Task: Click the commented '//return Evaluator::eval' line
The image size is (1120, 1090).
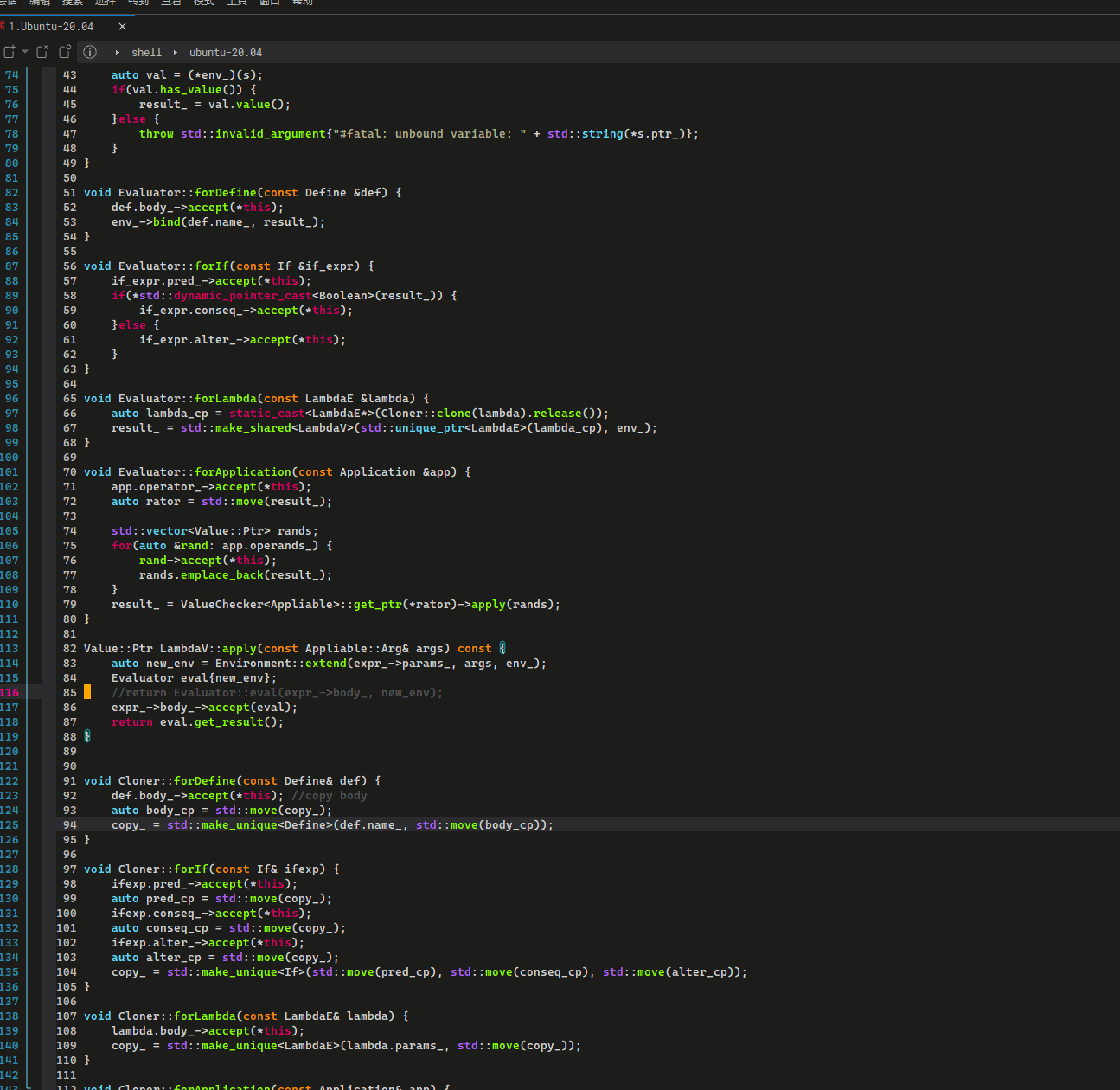Action: pyautogui.click(x=277, y=693)
